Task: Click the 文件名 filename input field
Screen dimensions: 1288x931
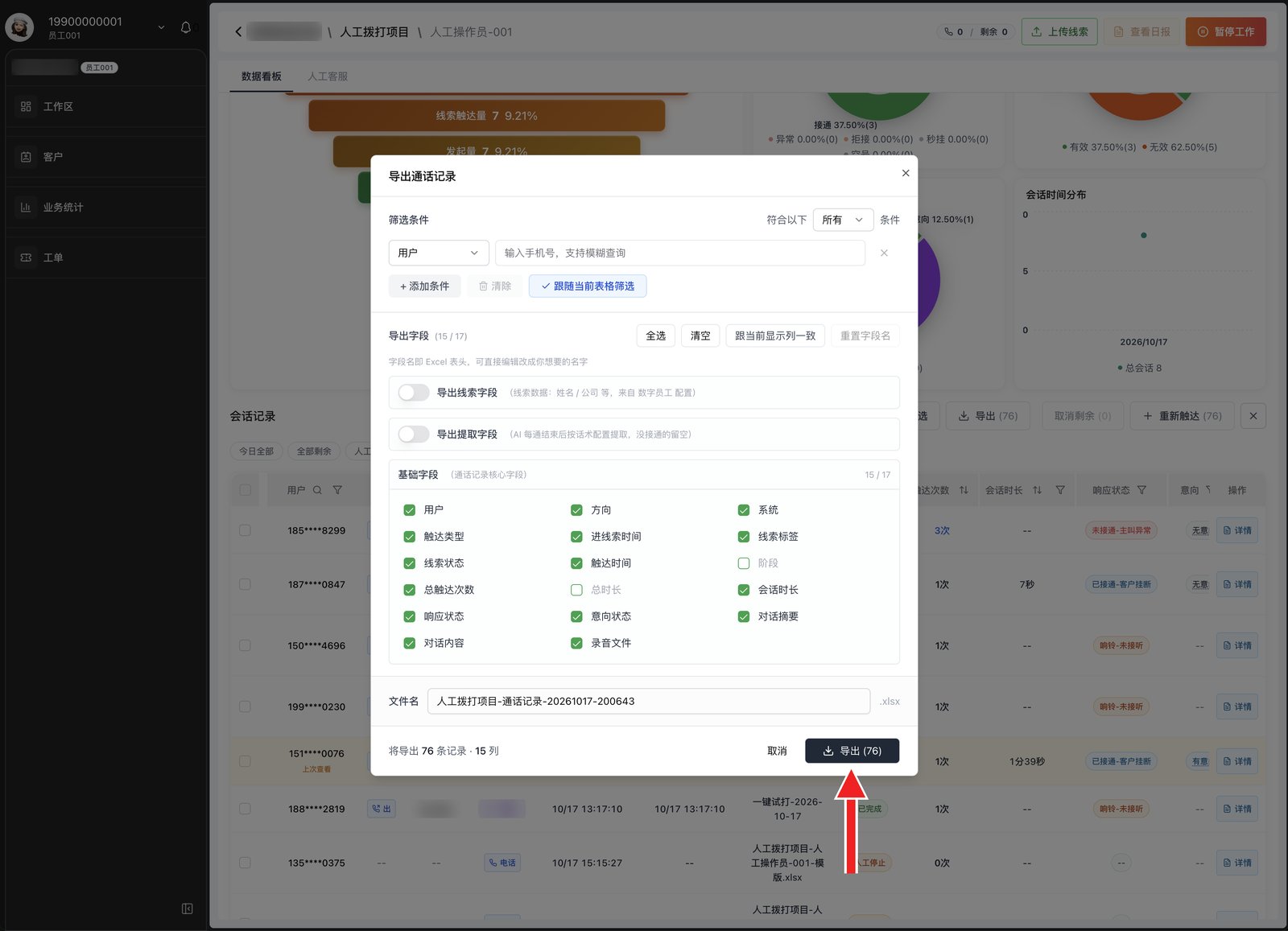Action: (649, 701)
